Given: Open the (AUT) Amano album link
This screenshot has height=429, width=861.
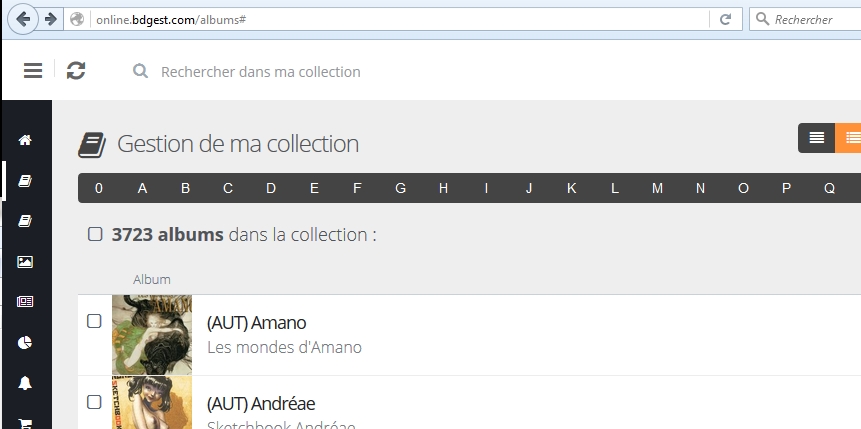Looking at the screenshot, I should click(256, 322).
